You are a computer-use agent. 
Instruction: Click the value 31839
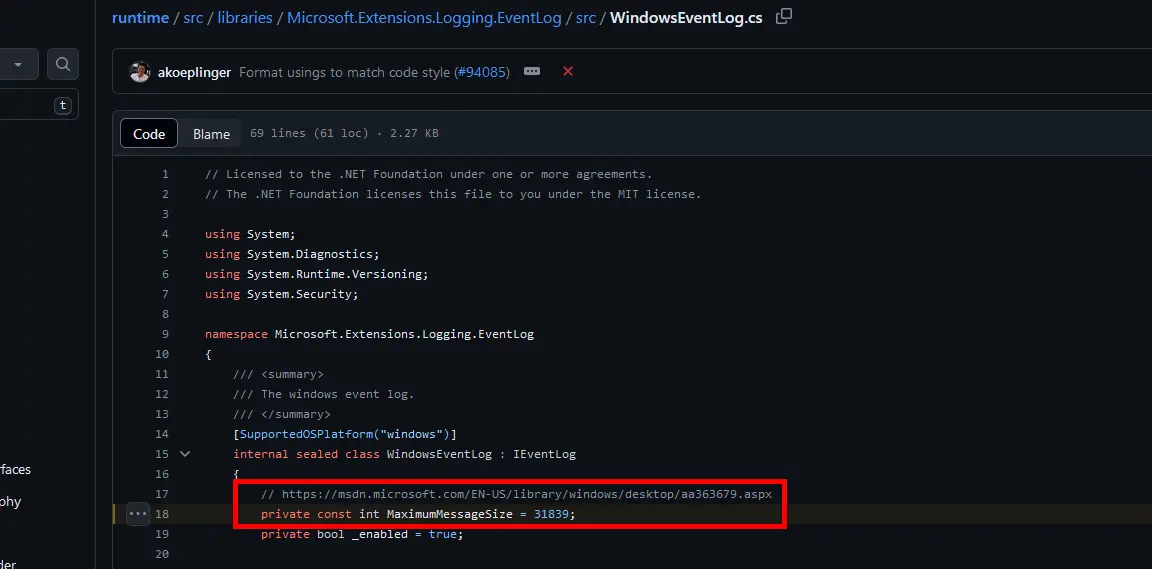coord(551,514)
